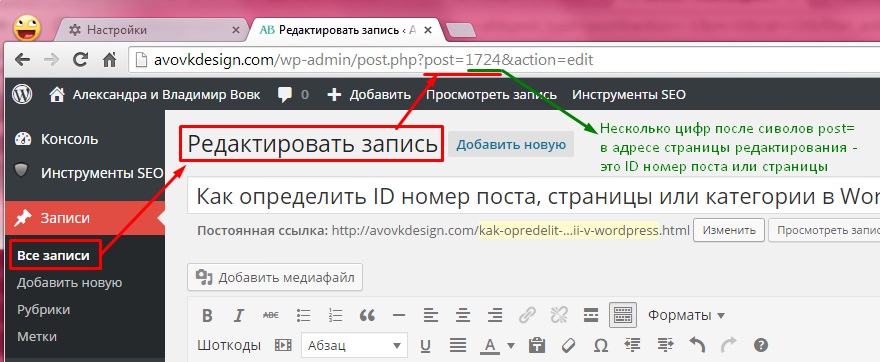Click the highlighted permalink slug kak-opredelit
Image resolution: width=880 pixels, height=362 pixels.
point(568,230)
